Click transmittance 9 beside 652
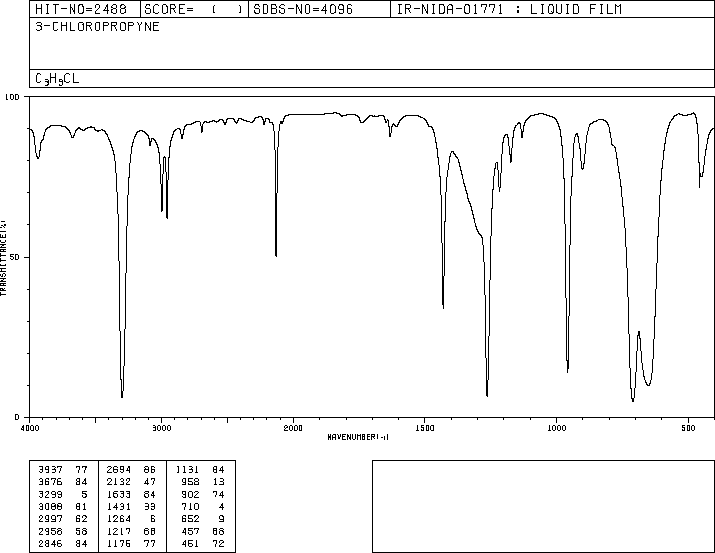 pos(222,519)
